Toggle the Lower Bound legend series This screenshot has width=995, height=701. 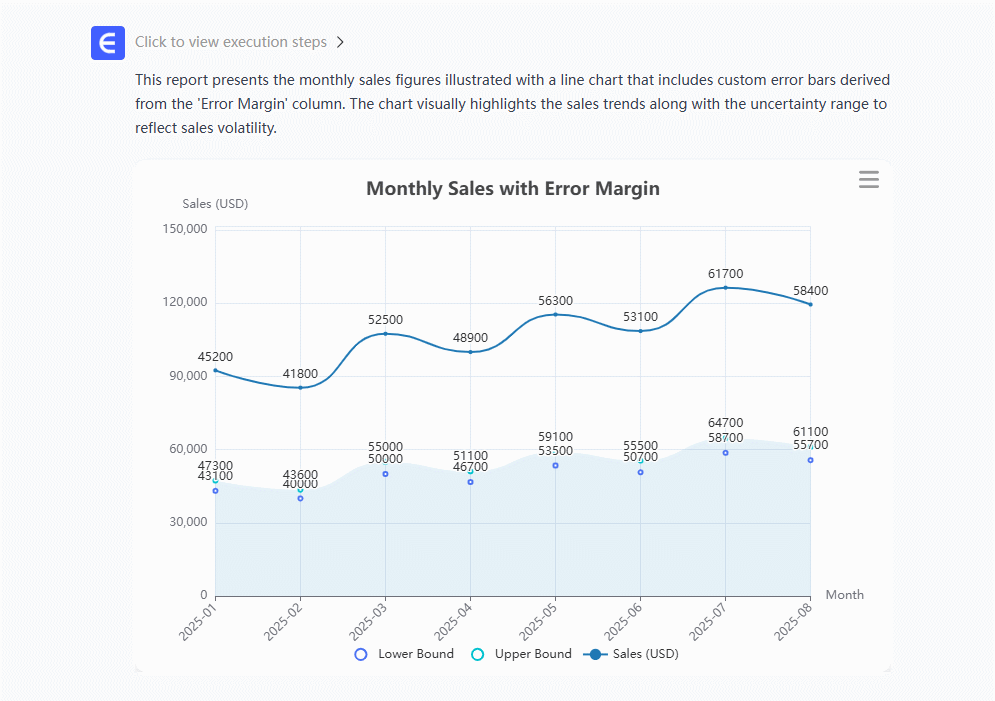pyautogui.click(x=404, y=654)
